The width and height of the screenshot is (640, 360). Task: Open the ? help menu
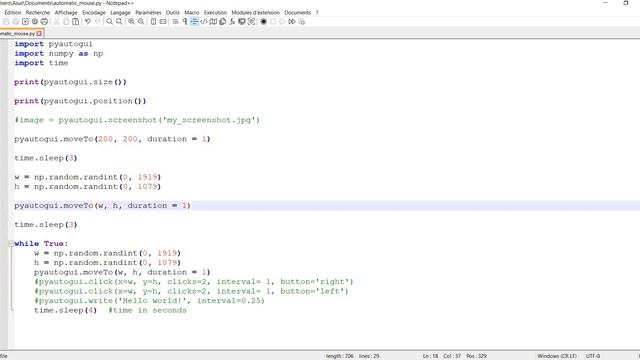click(317, 13)
